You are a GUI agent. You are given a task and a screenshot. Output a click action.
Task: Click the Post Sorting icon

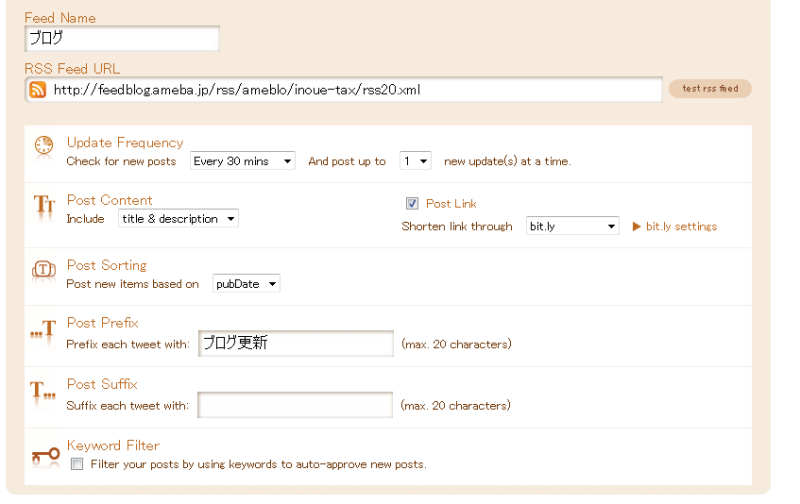[x=44, y=270]
